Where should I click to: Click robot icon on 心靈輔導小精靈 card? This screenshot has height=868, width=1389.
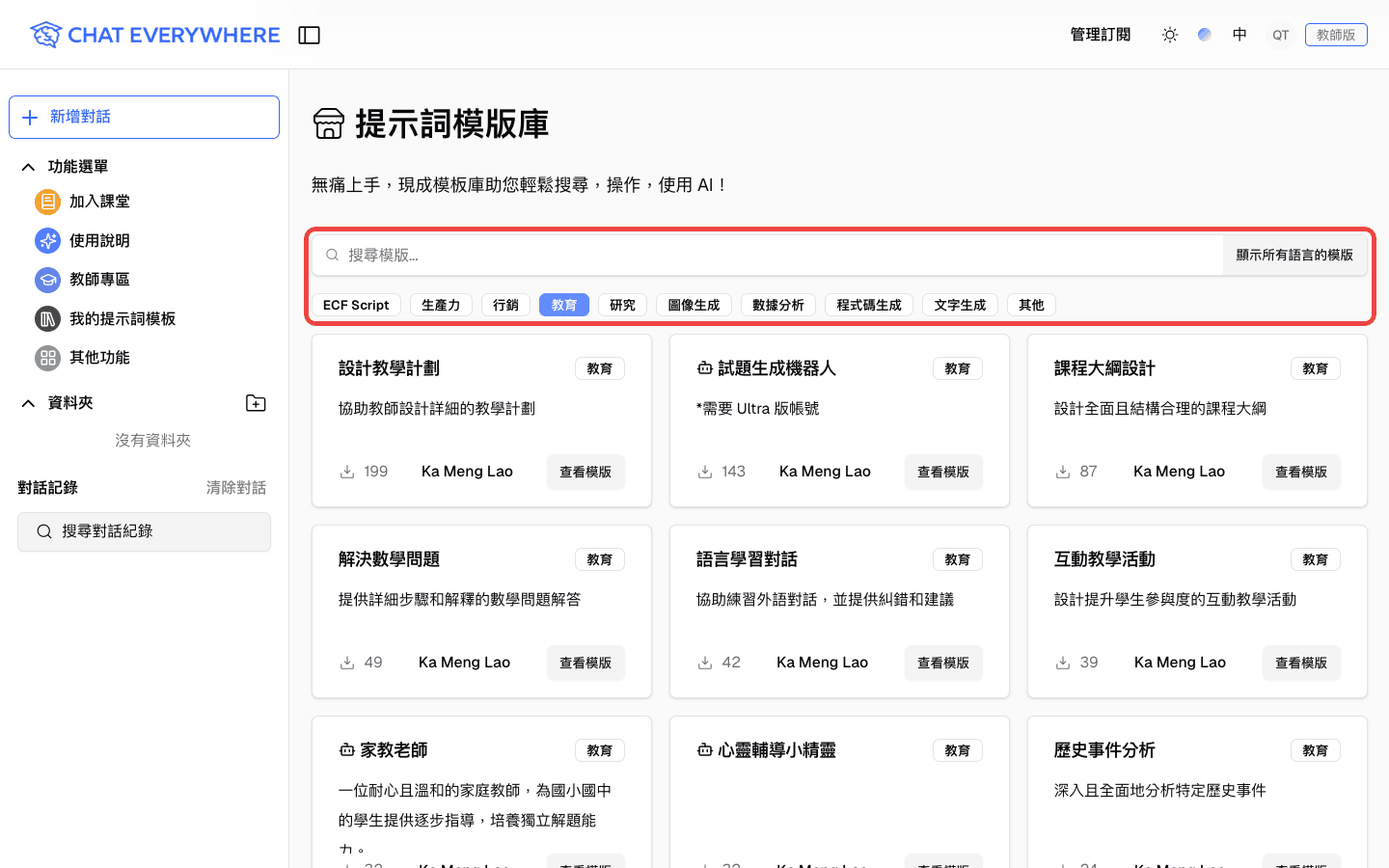click(x=705, y=750)
